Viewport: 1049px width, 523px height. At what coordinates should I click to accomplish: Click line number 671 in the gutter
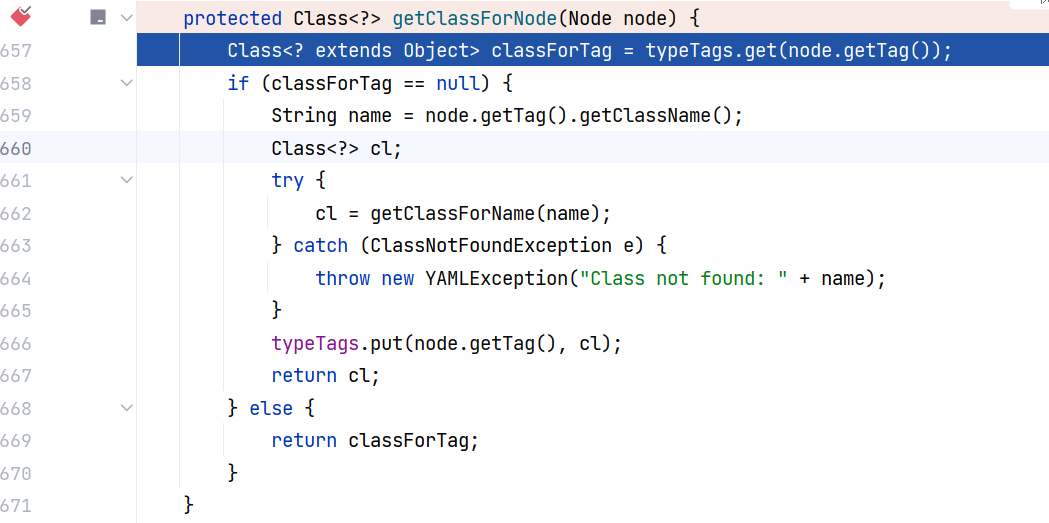(16, 506)
